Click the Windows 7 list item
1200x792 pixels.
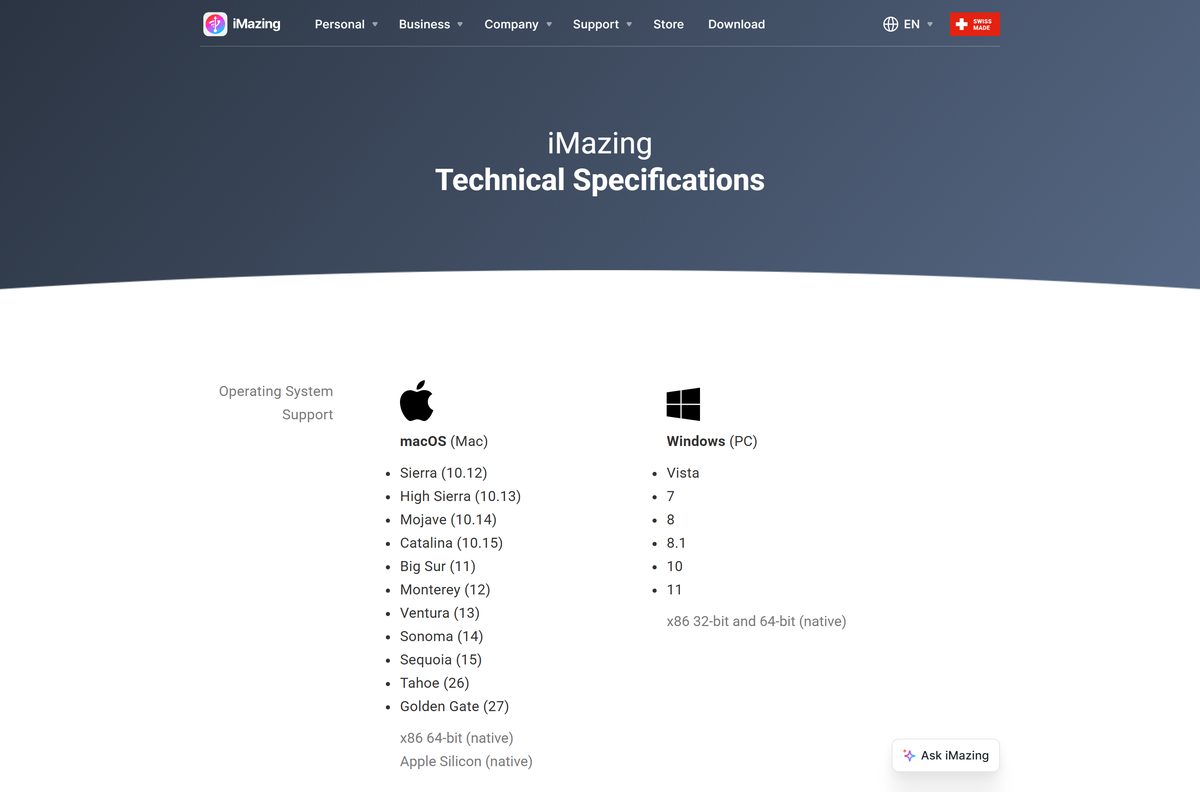click(671, 496)
